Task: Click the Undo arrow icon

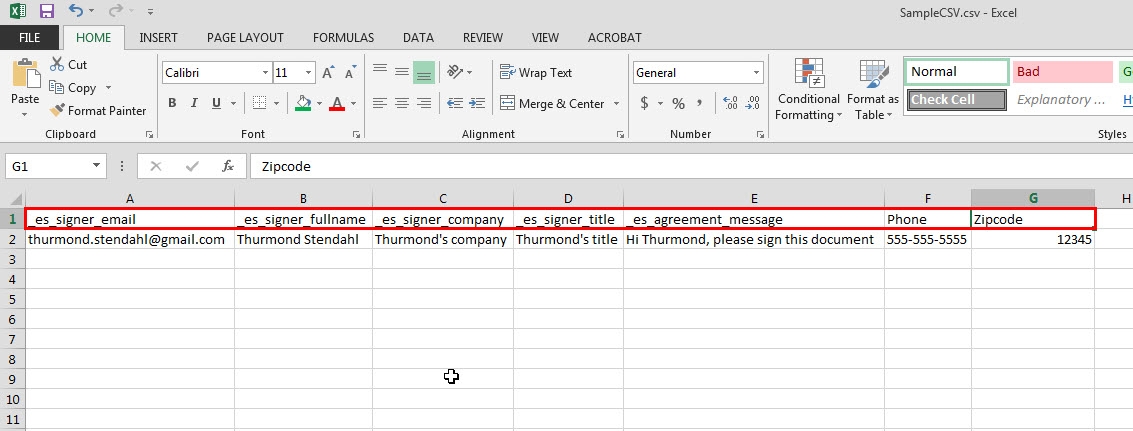Action: point(76,11)
